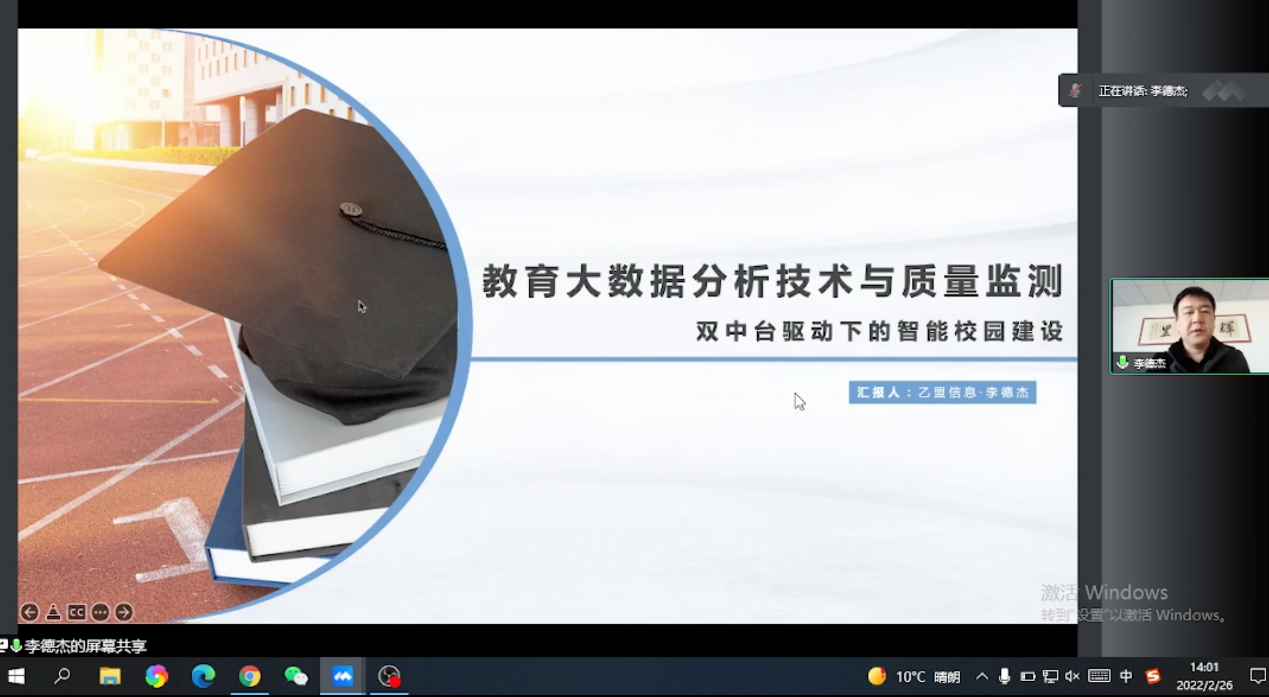Toggle subtitles with the CC icon
Image resolution: width=1269 pixels, height=697 pixels.
77,612
